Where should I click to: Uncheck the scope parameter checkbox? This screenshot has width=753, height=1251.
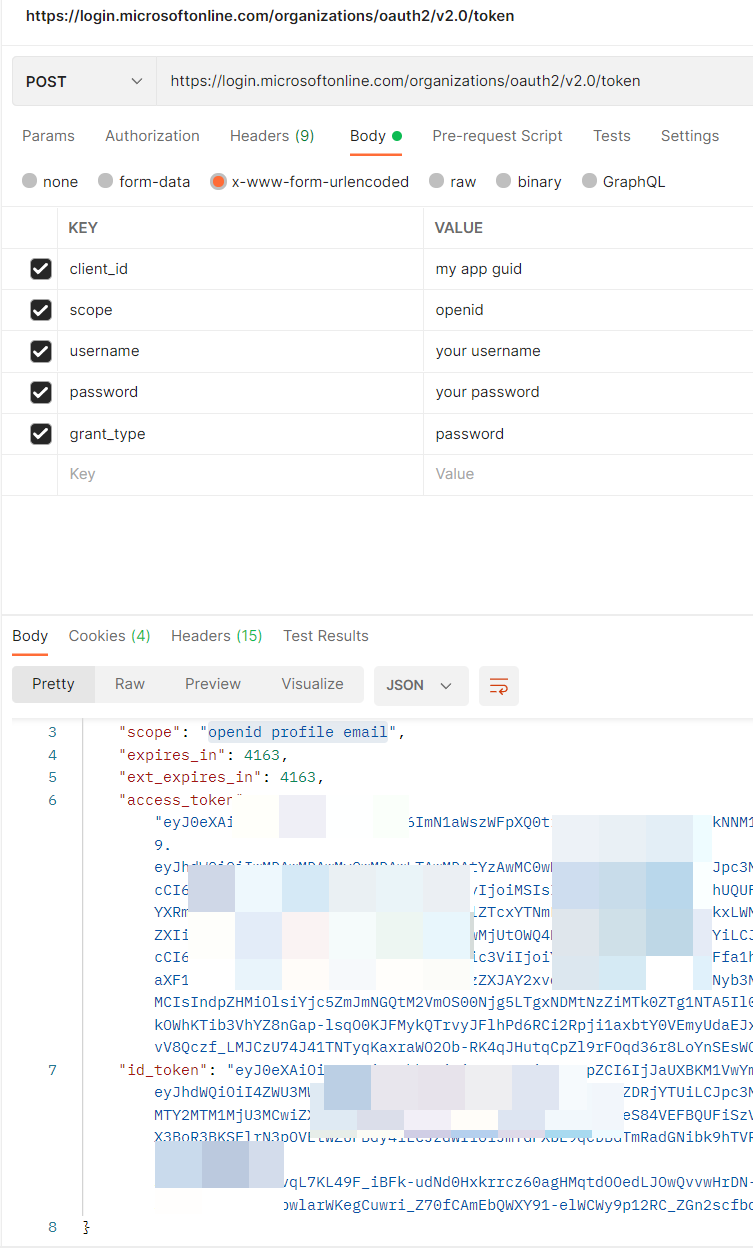coord(41,310)
